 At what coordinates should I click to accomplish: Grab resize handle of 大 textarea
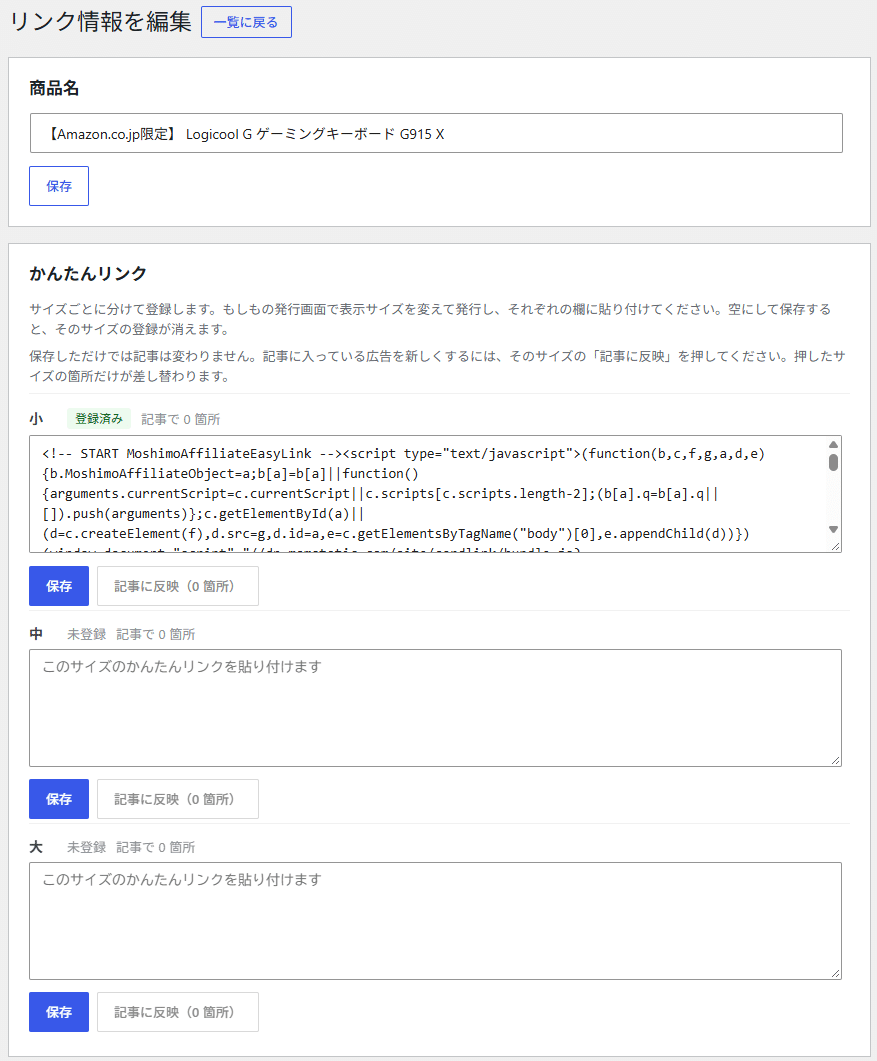click(x=835, y=973)
